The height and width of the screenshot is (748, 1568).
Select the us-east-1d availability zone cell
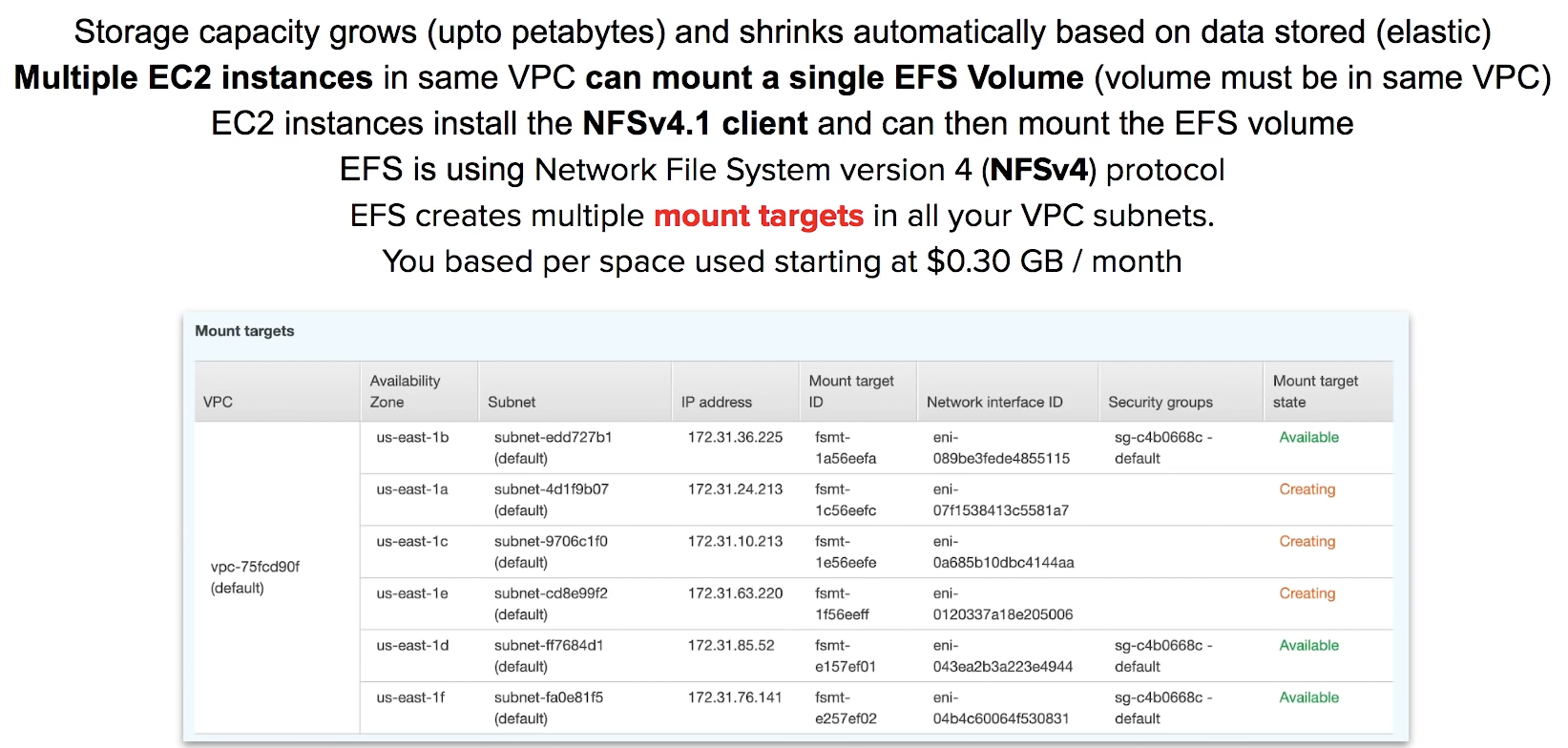(x=412, y=646)
